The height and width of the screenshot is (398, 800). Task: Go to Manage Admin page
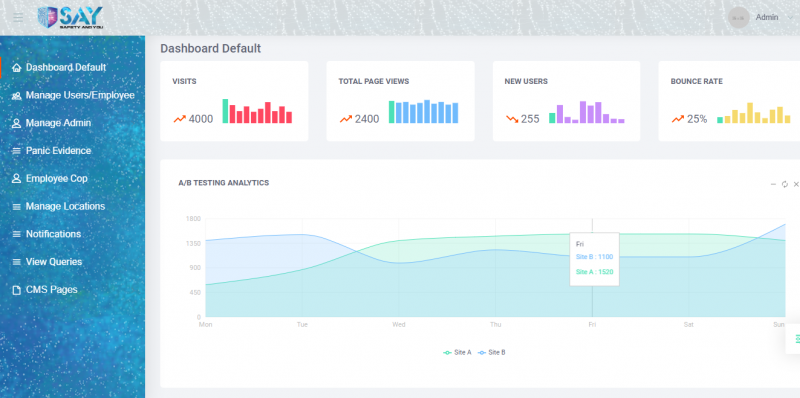[x=58, y=123]
